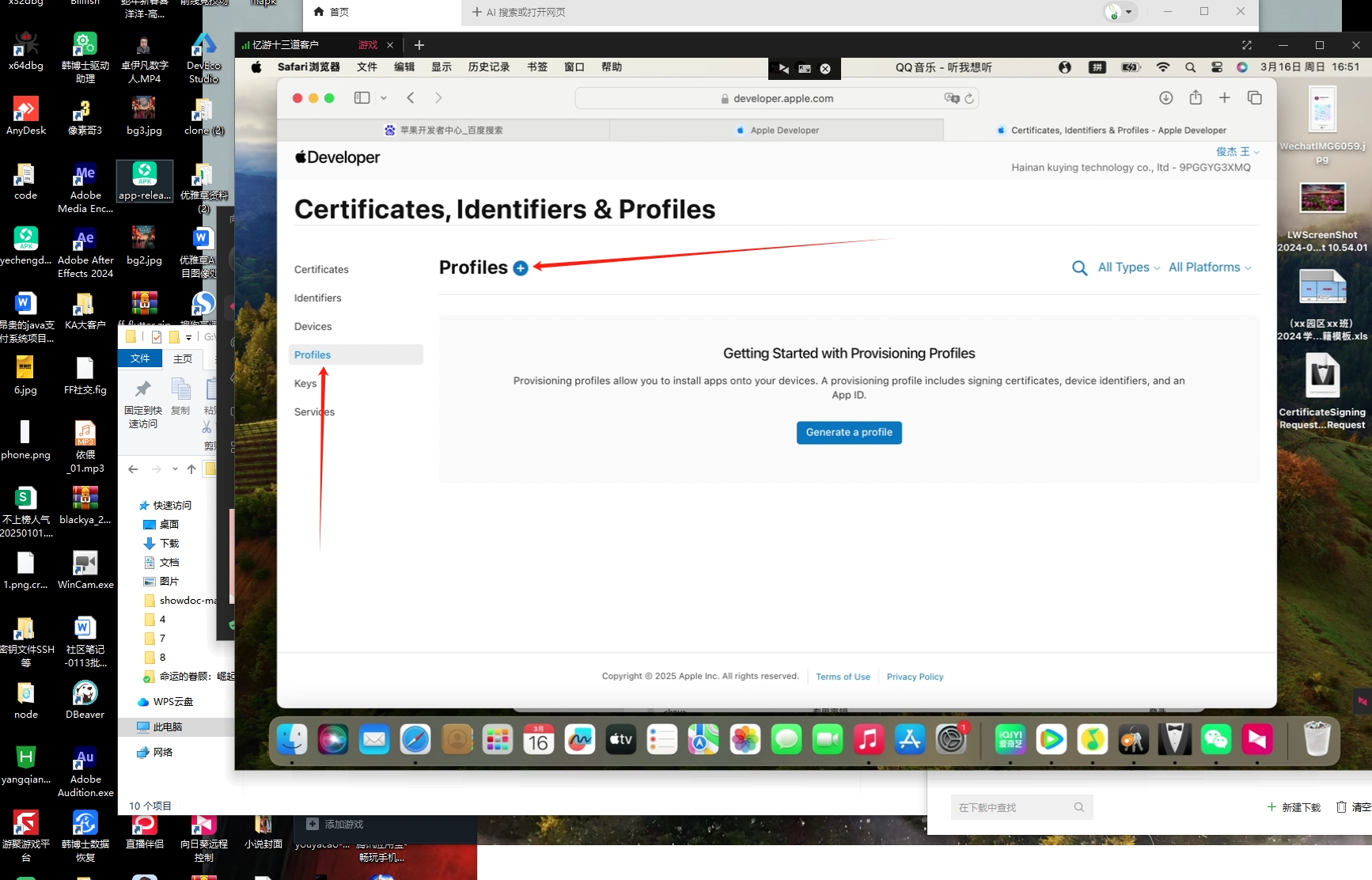Open Photos in the Dock
The height and width of the screenshot is (880, 1372).
click(745, 740)
